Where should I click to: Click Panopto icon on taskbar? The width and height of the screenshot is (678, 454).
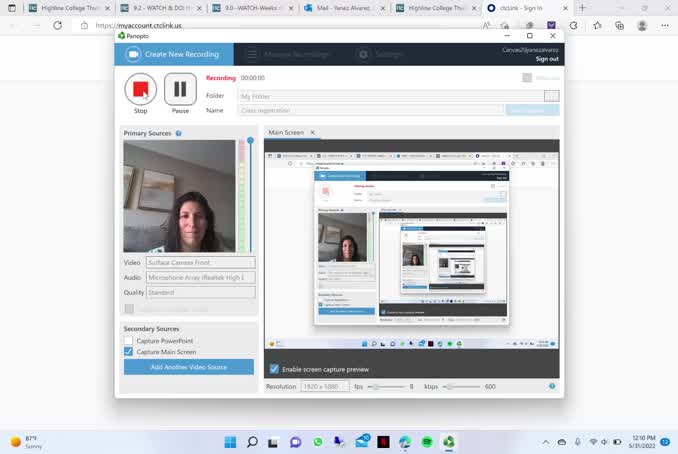click(x=449, y=442)
